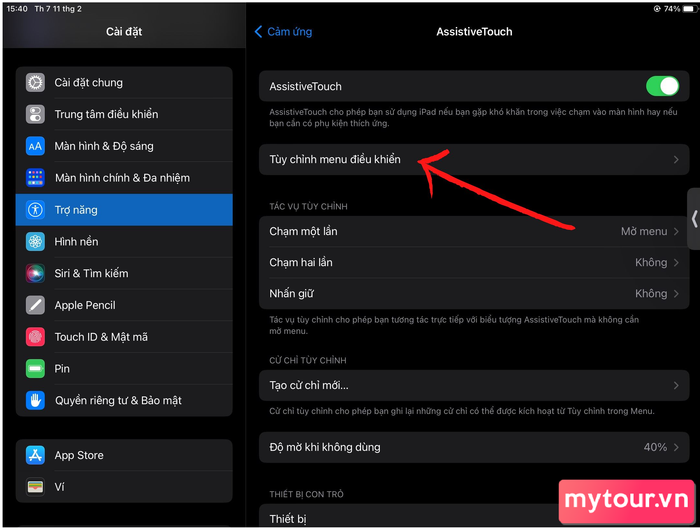Select Quyền riêng tư & Bảo mật in sidebar
The height and width of the screenshot is (531, 700).
124,400
